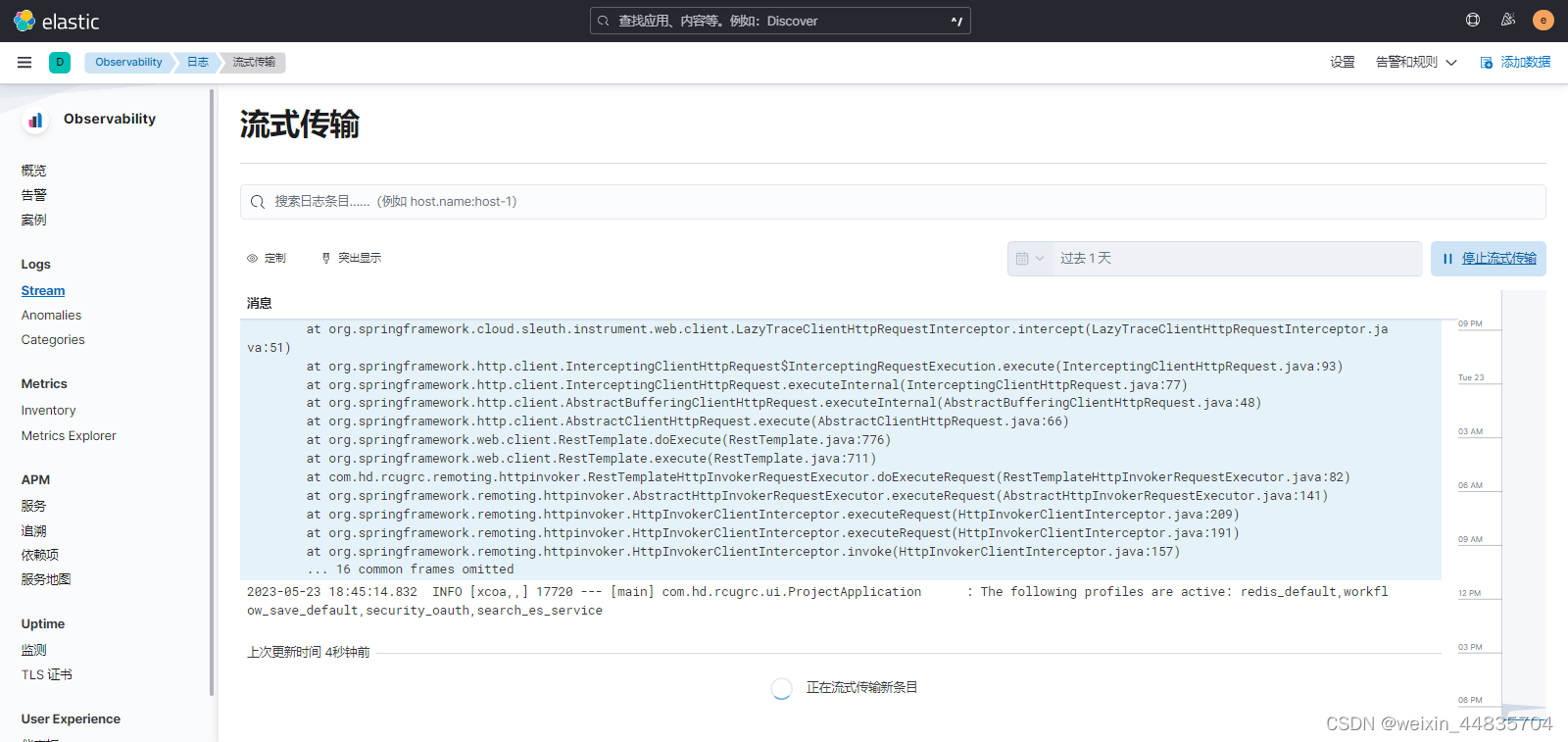Viewport: 1568px width, 742px height.
Task: Click the 突出显示 highlighter icon
Action: pyautogui.click(x=326, y=258)
